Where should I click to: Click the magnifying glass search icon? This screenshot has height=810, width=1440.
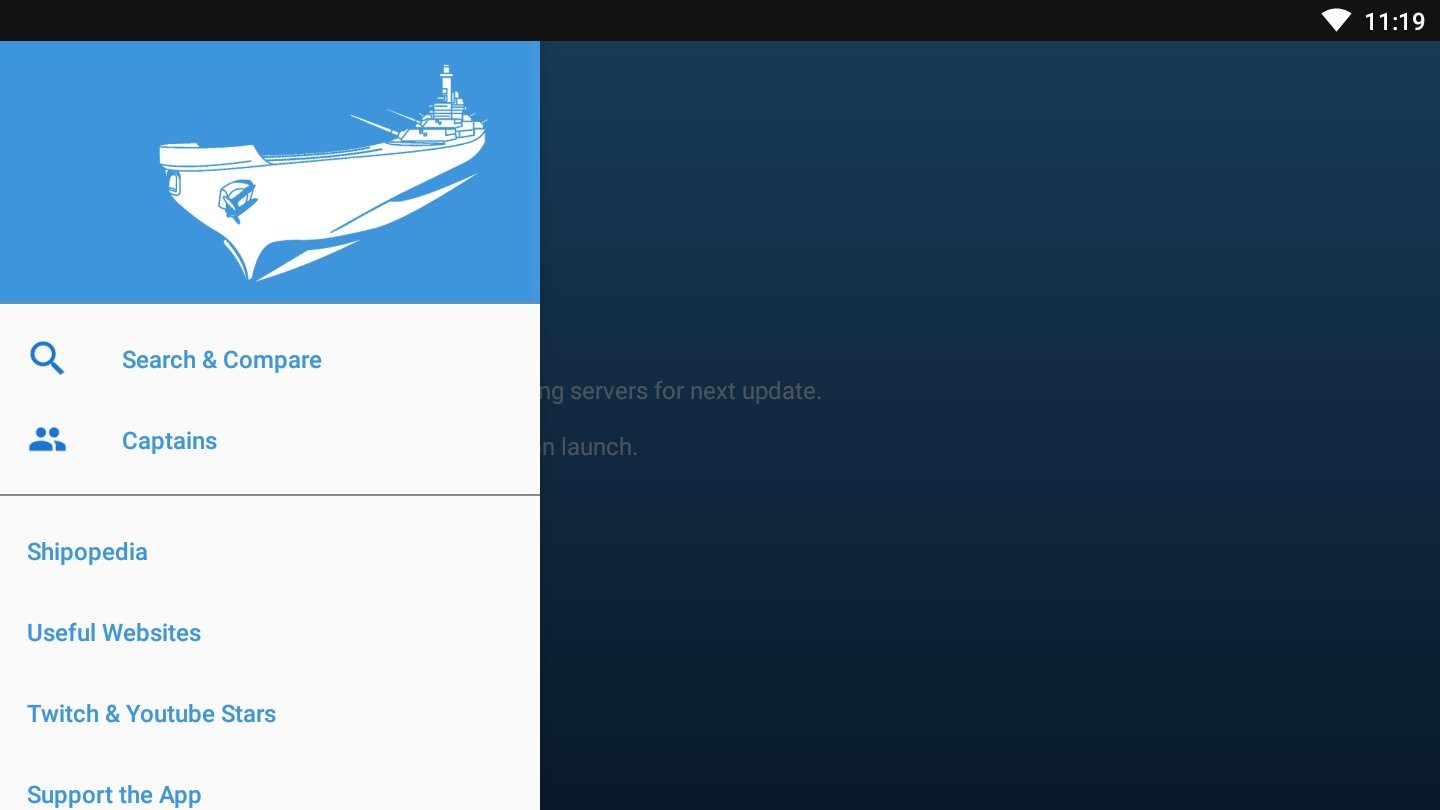tap(47, 358)
